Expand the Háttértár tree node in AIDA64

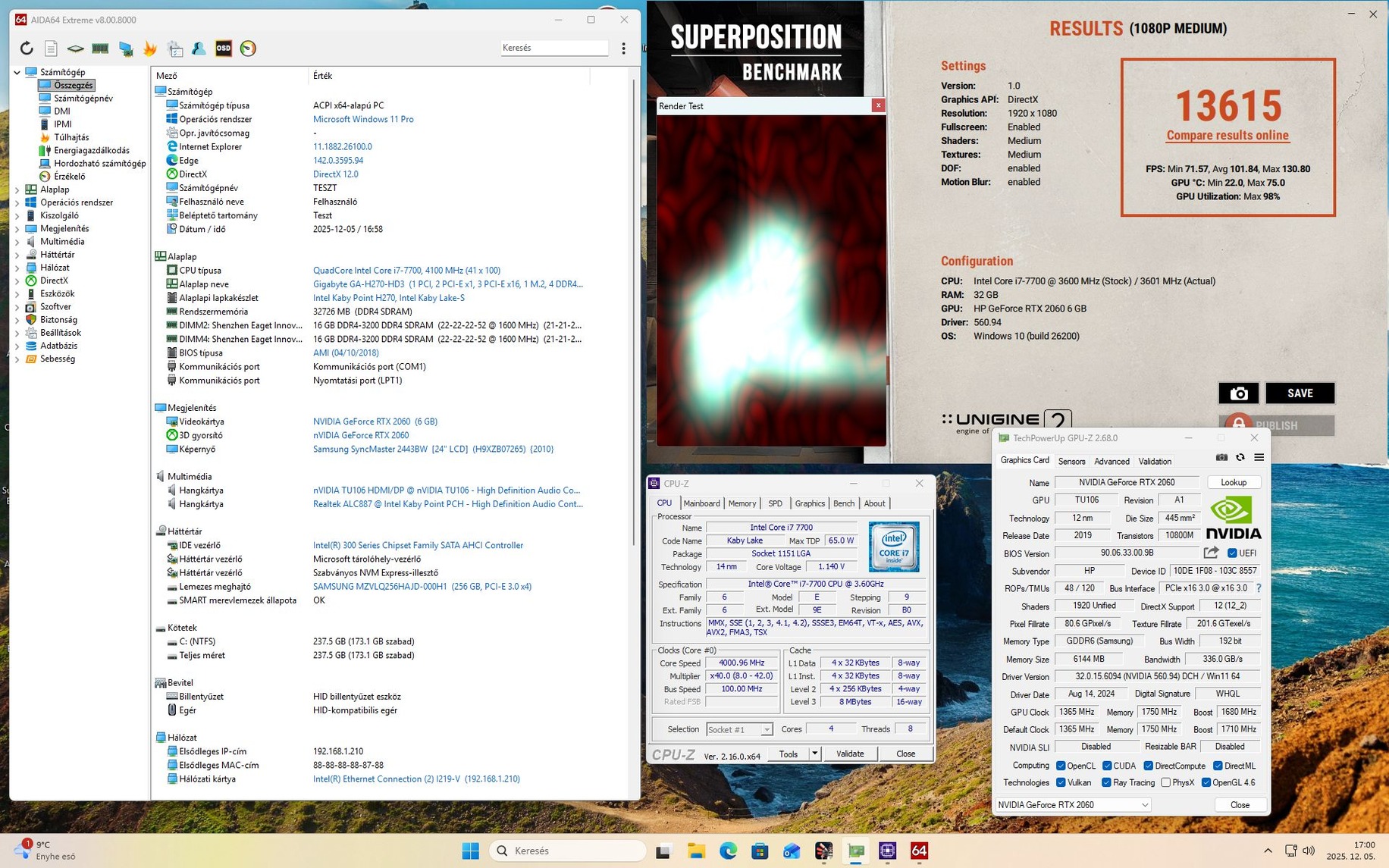click(17, 255)
